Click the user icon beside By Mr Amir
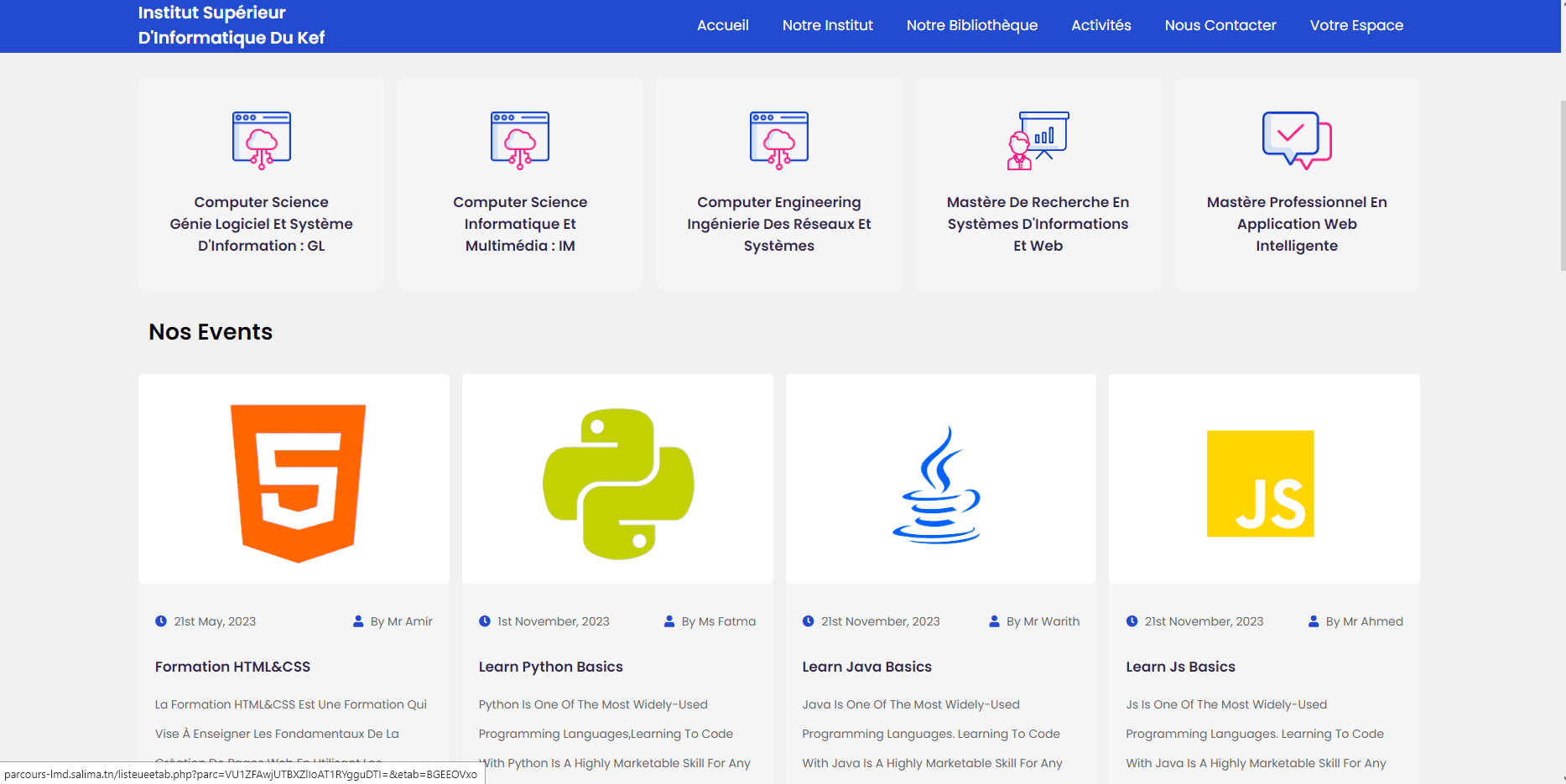 click(x=358, y=621)
